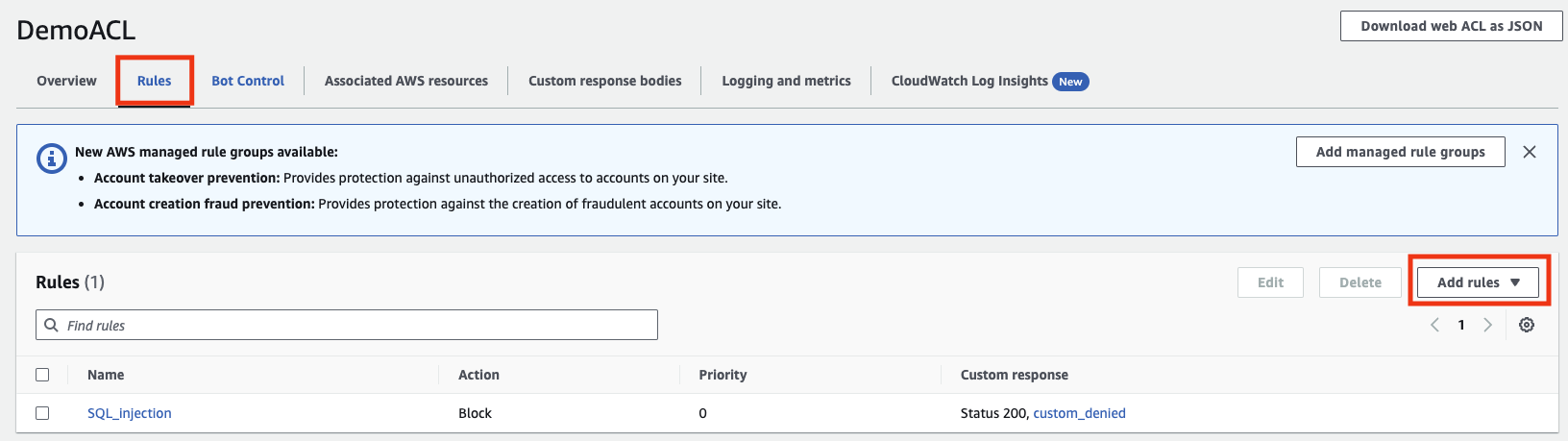Viewport: 1568px width, 441px height.
Task: Check the SQL_injection rule checkbox
Action: pyautogui.click(x=42, y=413)
